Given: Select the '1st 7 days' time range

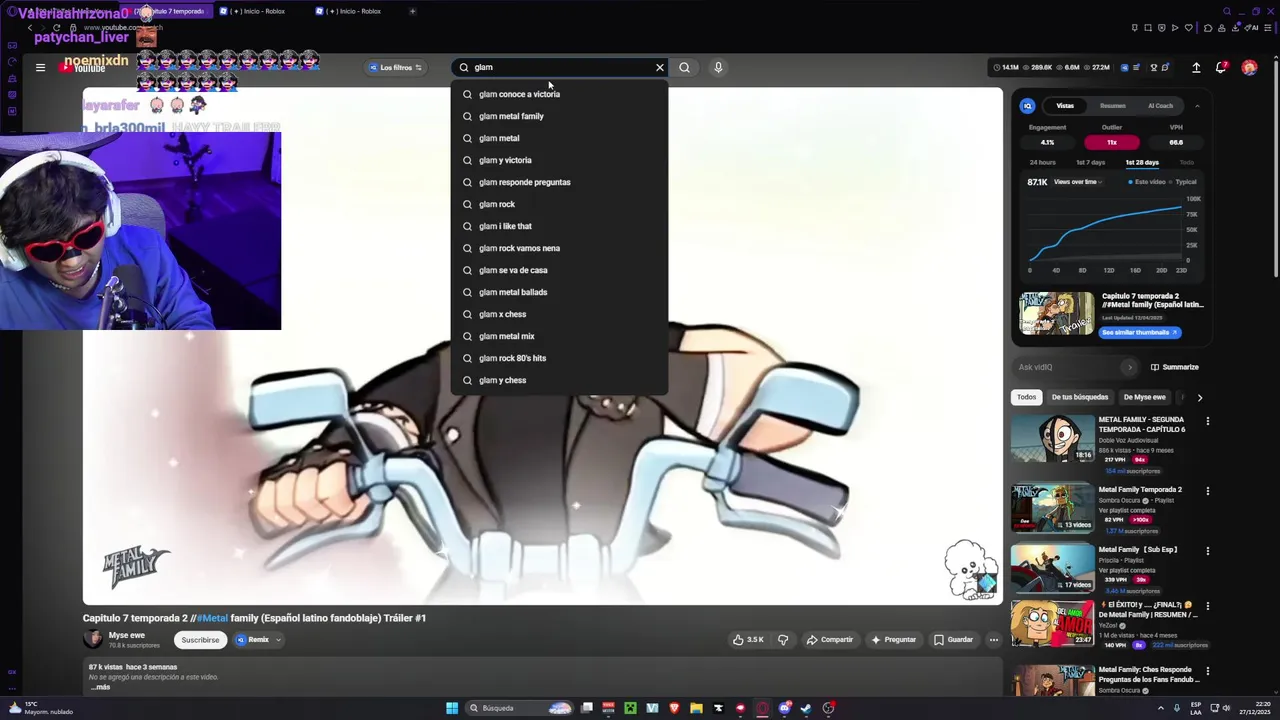Looking at the screenshot, I should pyautogui.click(x=1090, y=162).
